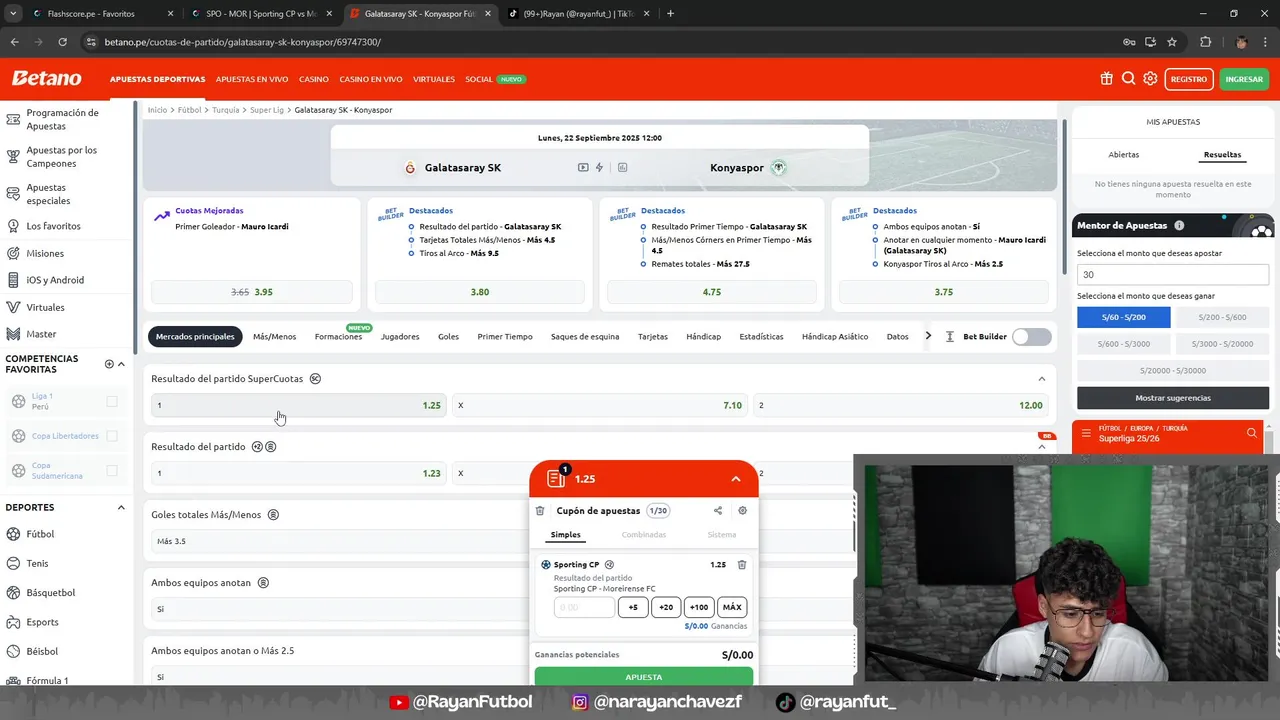Collapse Resultado del partido SuperCuotas section

(x=1041, y=379)
